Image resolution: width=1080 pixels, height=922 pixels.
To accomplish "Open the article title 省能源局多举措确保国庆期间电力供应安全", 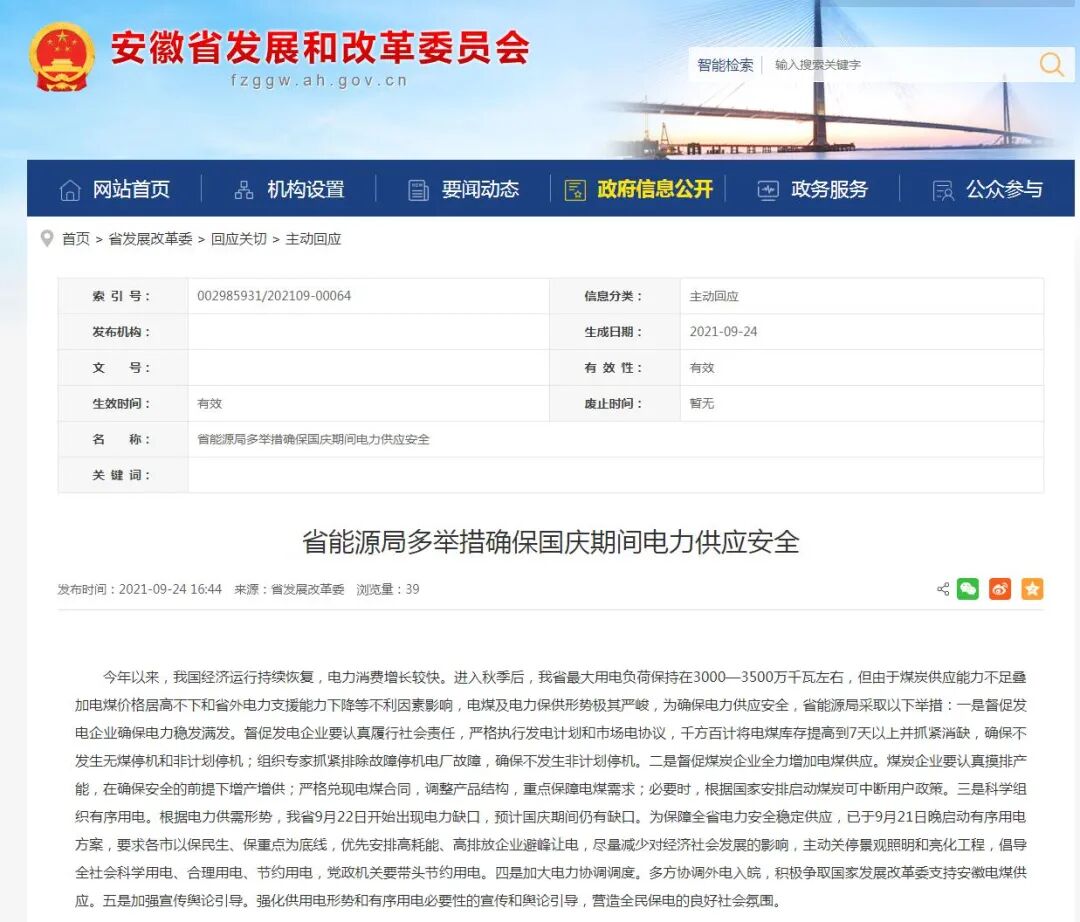I will 540,543.
